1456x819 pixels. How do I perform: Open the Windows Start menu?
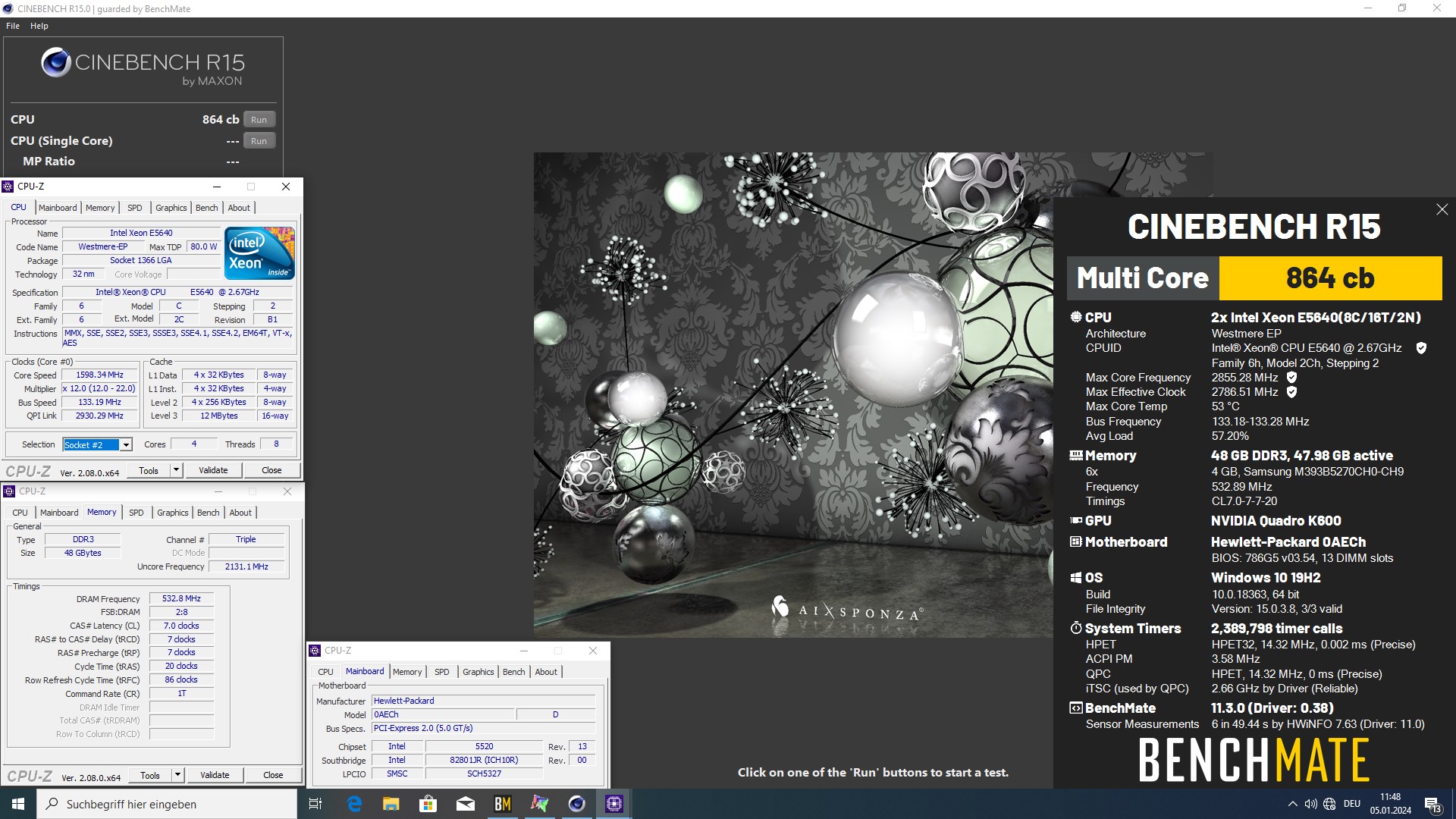pos(18,804)
